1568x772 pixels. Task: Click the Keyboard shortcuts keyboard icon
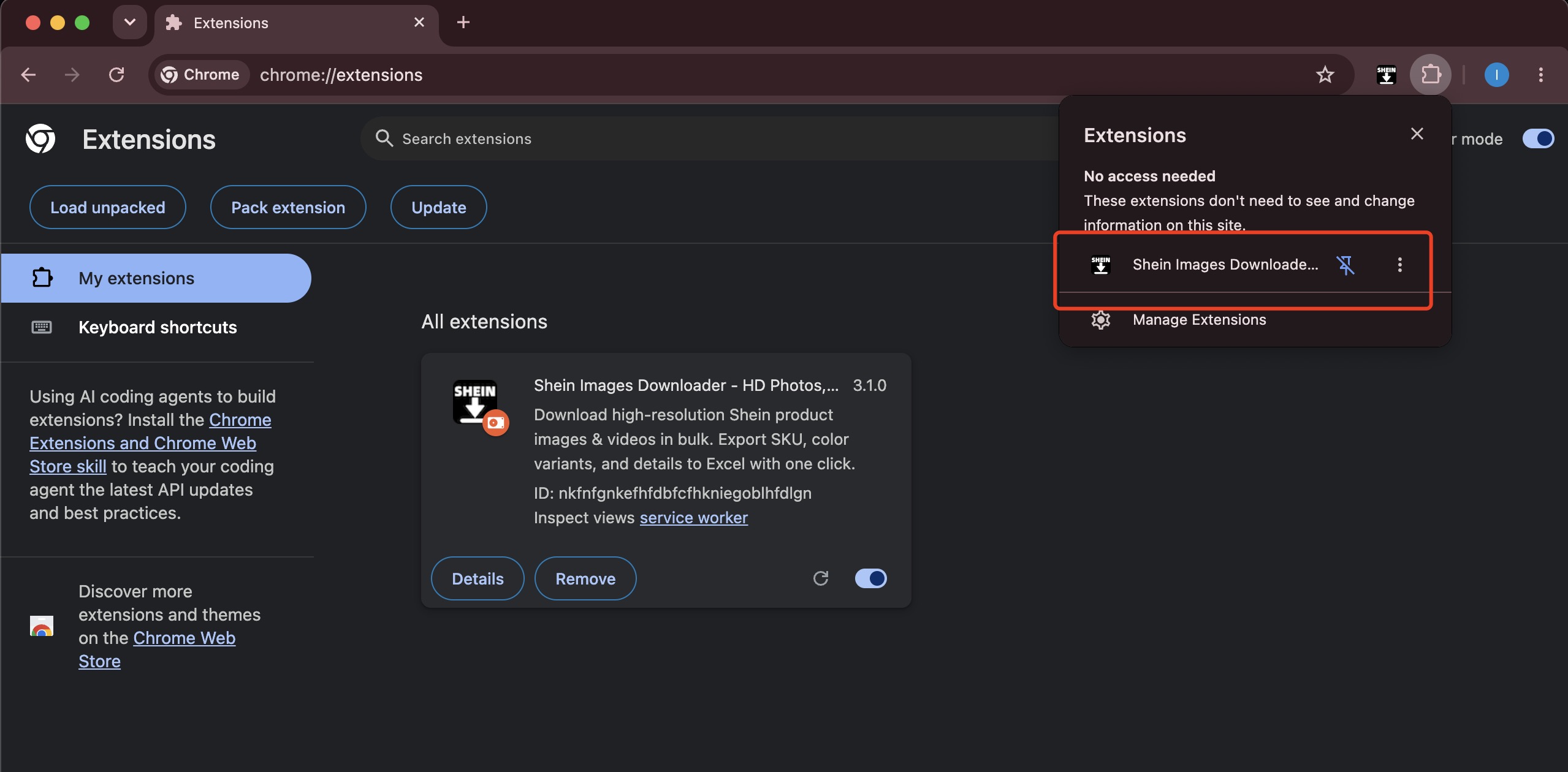tap(42, 327)
